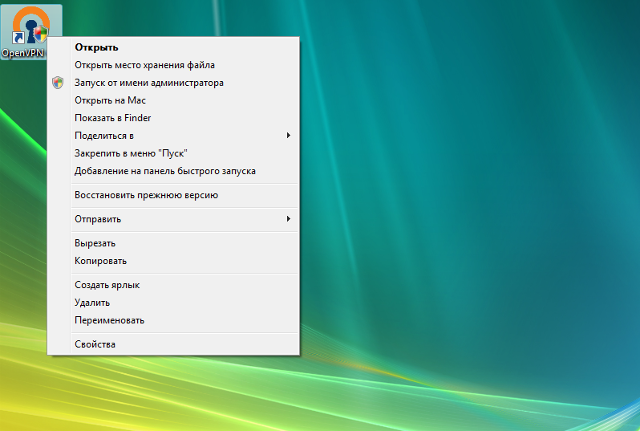Choose Открыть in the context menu
640x431 pixels.
[x=96, y=47]
